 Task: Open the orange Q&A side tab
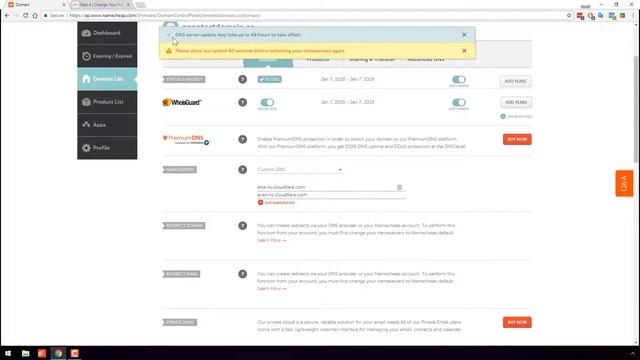[x=624, y=183]
